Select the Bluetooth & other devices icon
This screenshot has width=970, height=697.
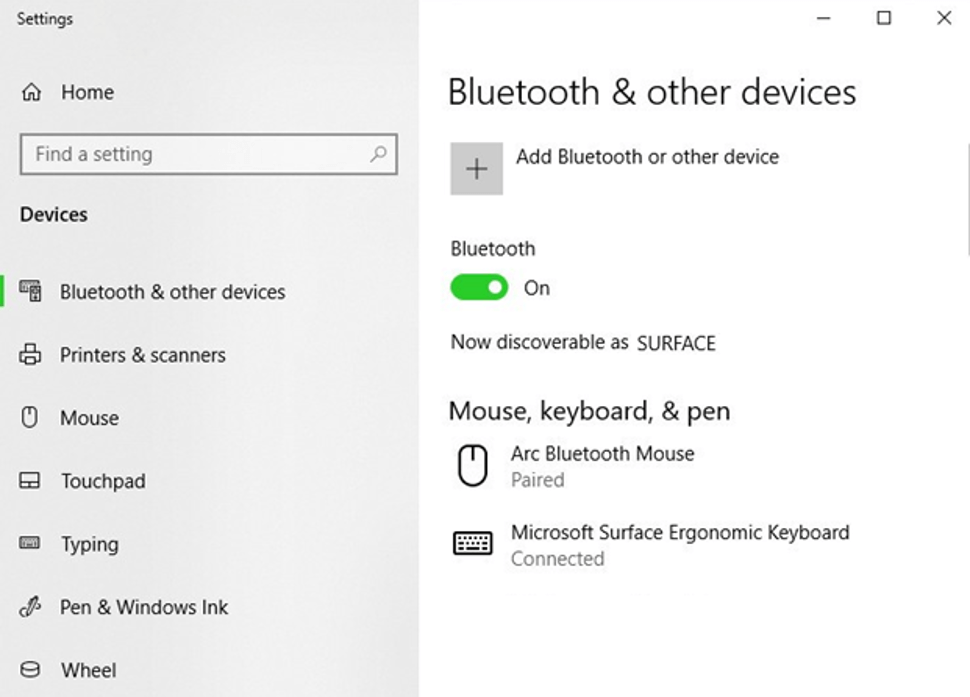coord(32,291)
